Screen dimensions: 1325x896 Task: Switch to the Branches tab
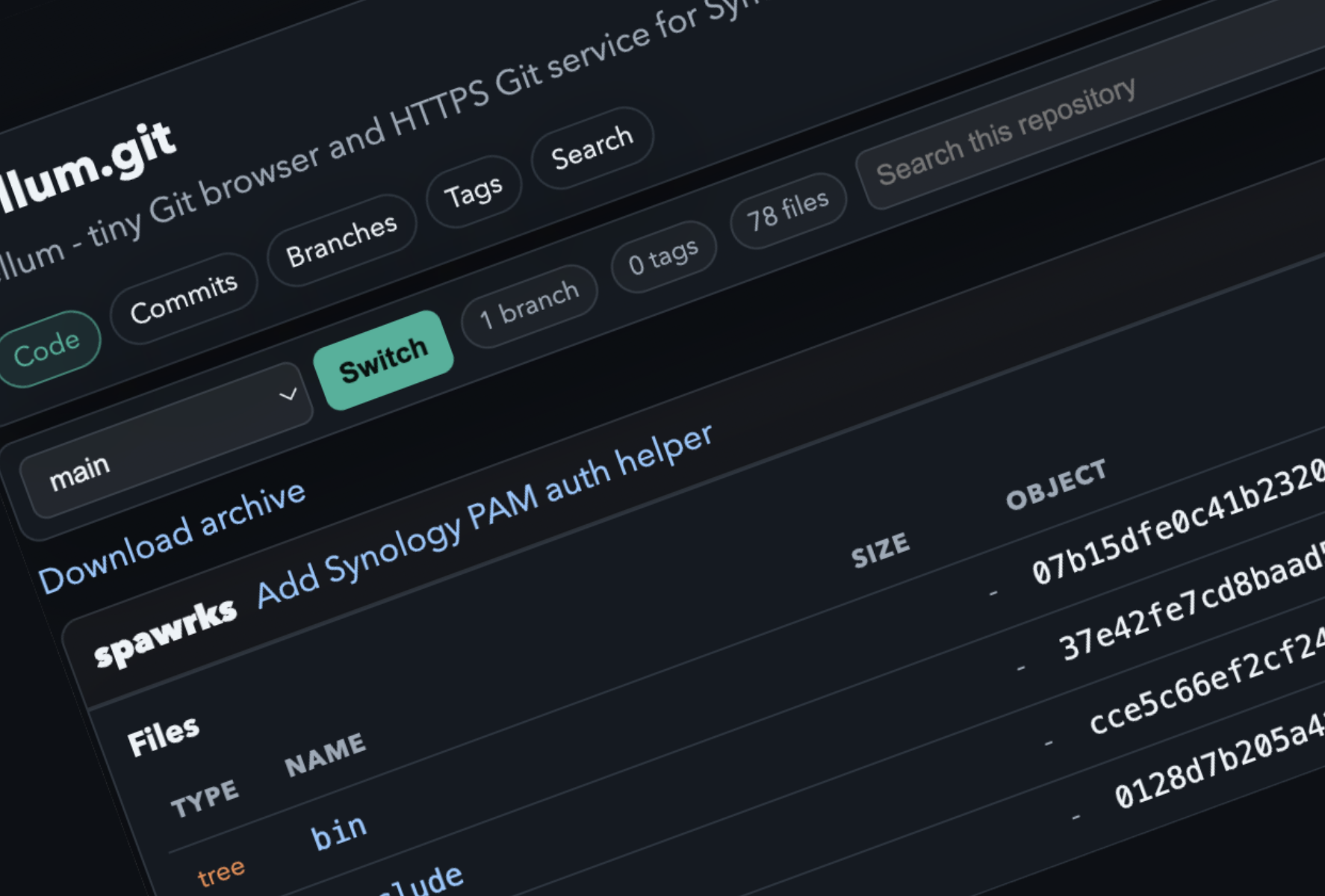point(341,241)
